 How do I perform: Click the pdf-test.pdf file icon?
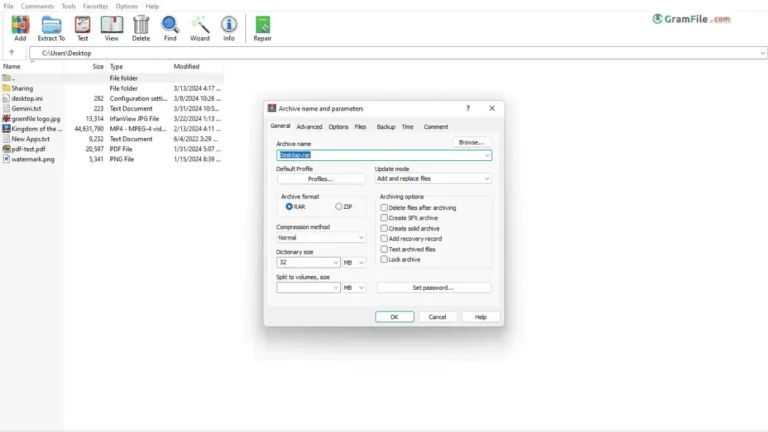[6, 149]
